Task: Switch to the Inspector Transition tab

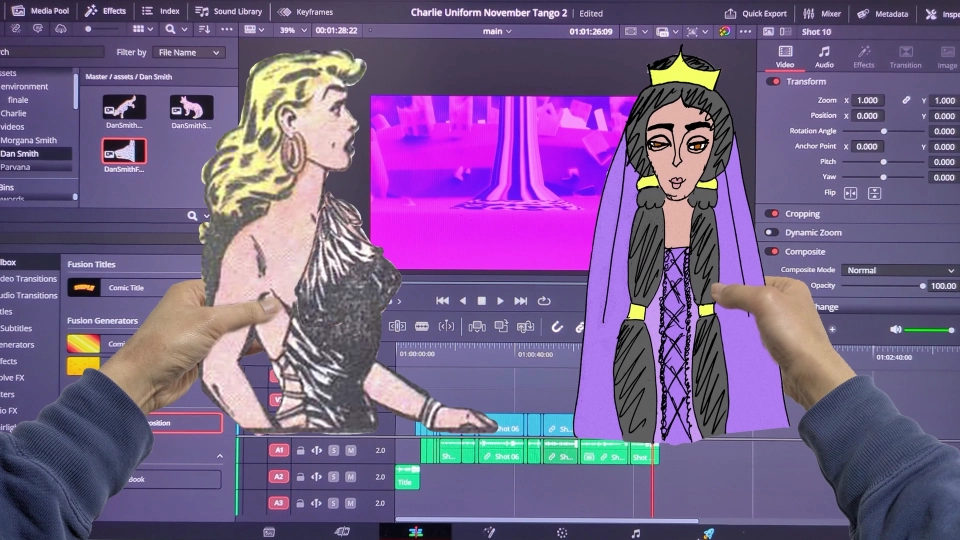Action: [906, 56]
